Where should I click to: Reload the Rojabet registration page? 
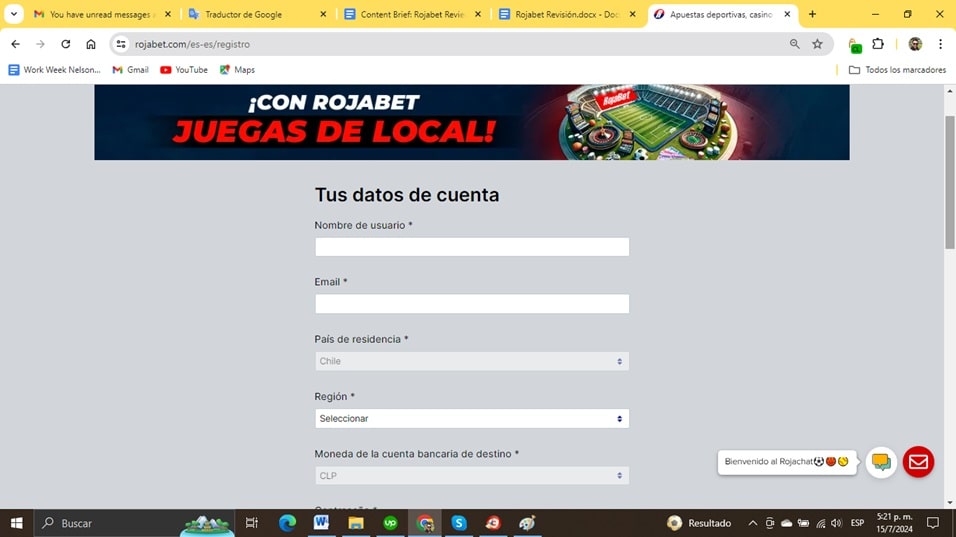65,44
